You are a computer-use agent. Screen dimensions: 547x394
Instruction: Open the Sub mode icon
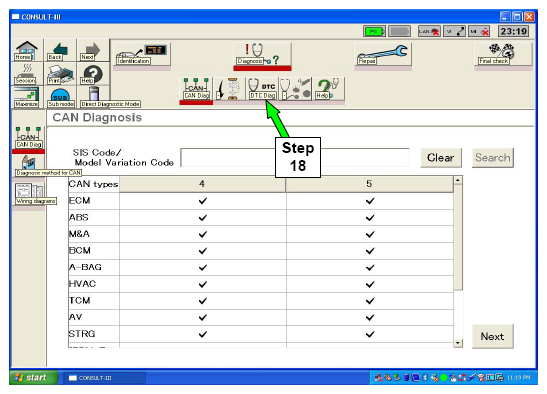pyautogui.click(x=60, y=97)
